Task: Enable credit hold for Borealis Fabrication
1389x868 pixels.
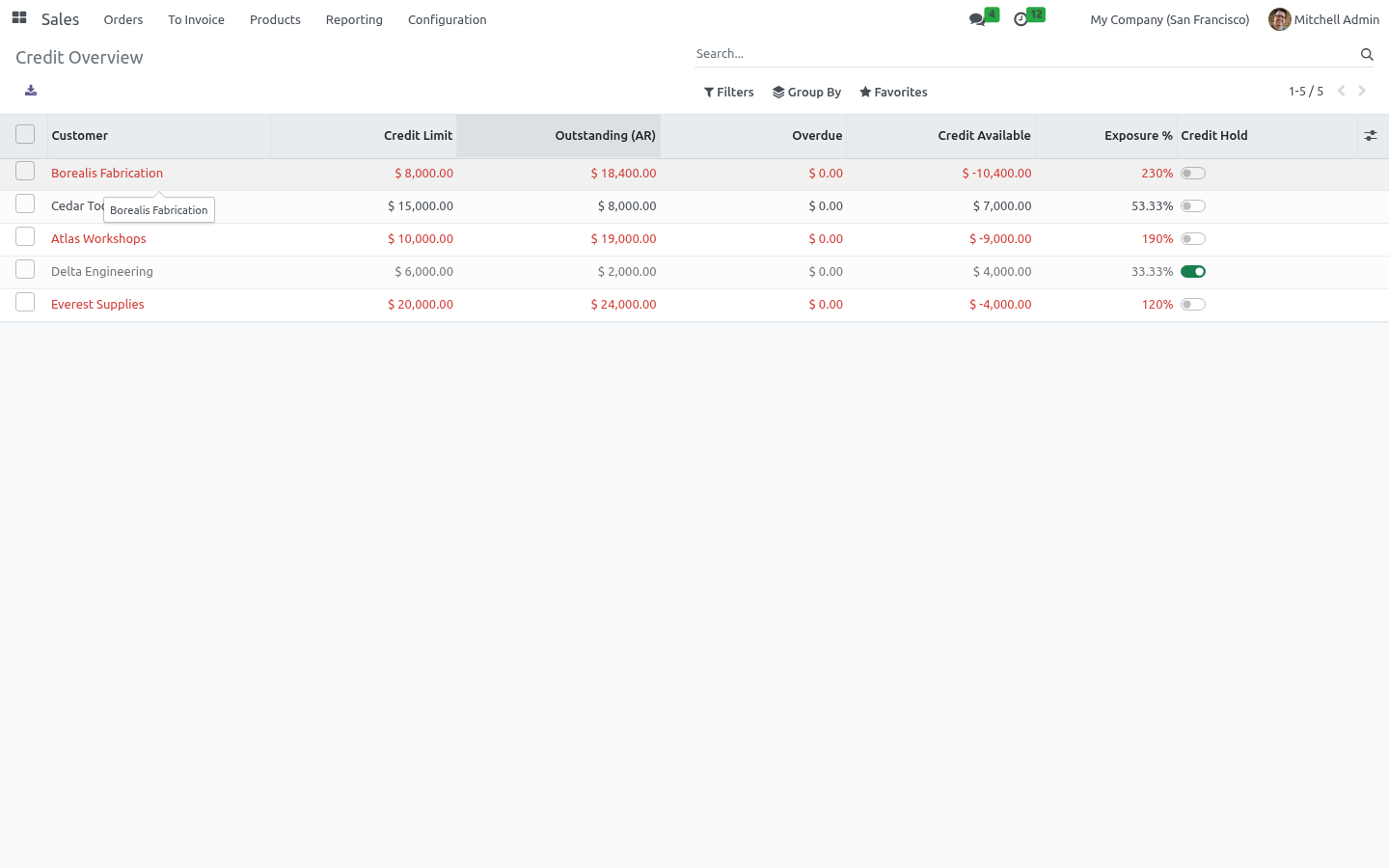Action: pos(1193,174)
